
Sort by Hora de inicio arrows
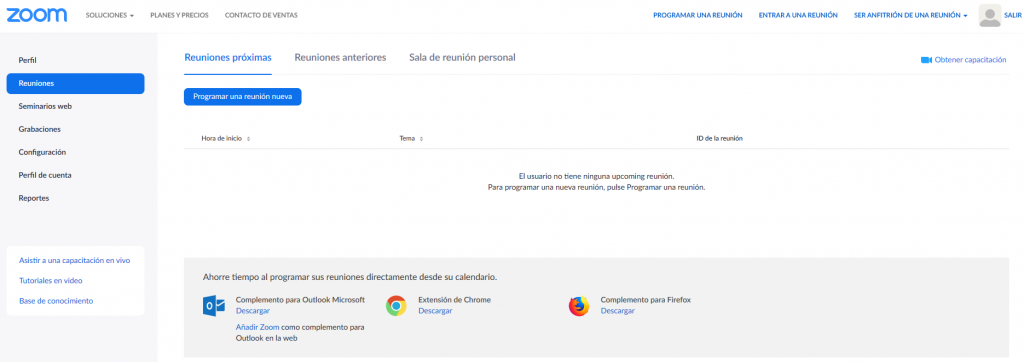pos(248,139)
